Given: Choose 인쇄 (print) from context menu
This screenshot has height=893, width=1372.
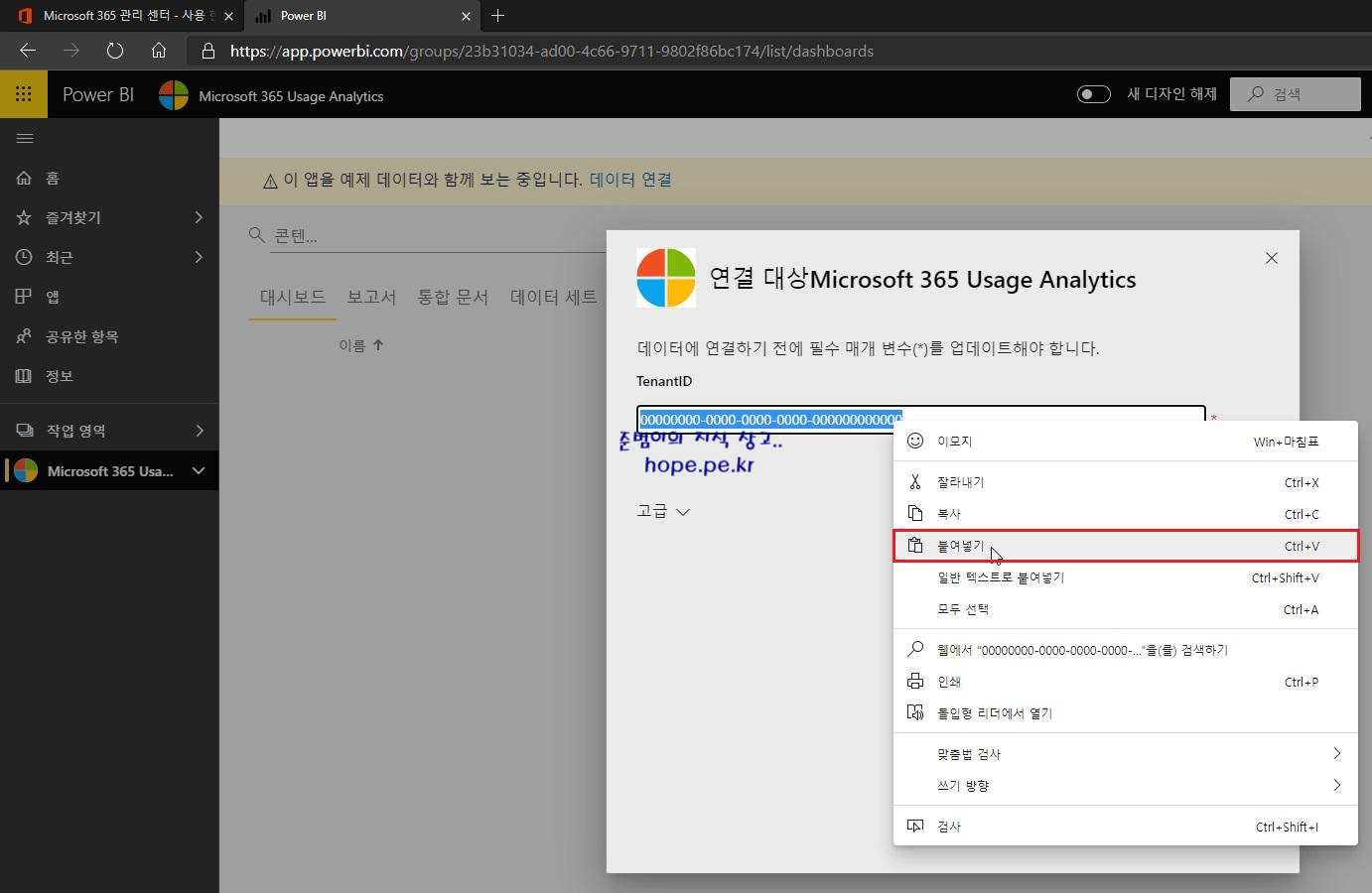Looking at the screenshot, I should (1126, 682).
